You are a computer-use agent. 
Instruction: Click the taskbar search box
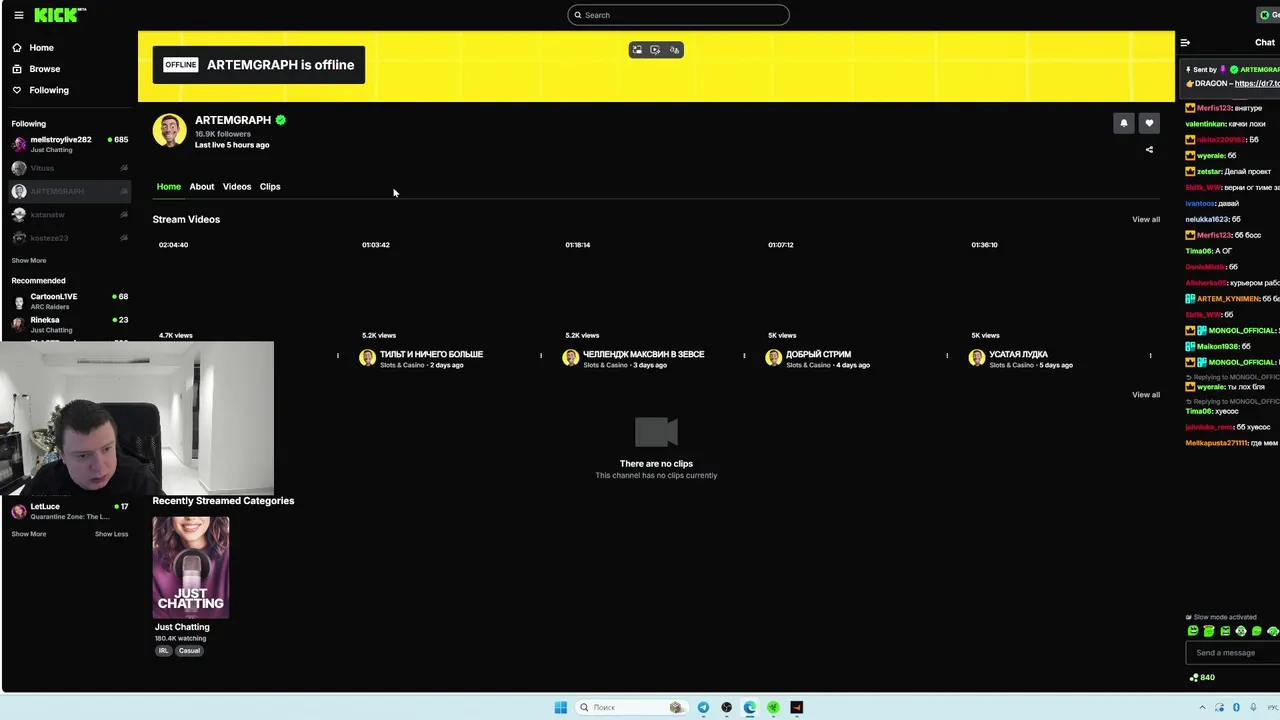(630, 708)
